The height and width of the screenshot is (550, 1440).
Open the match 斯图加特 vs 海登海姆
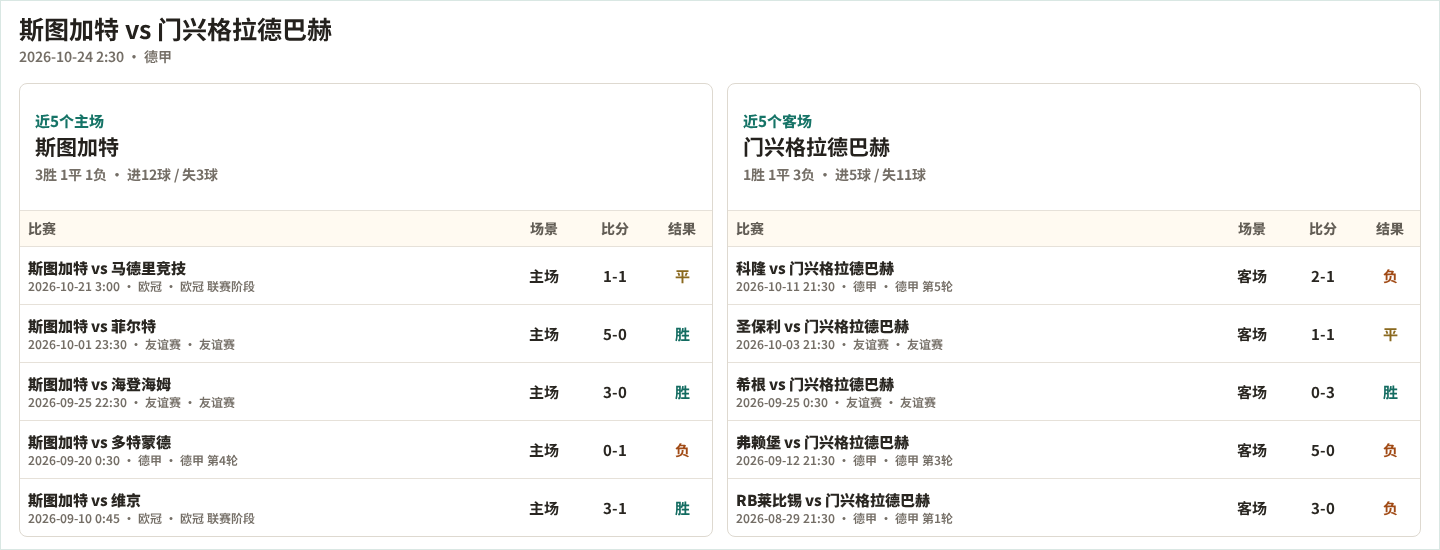click(99, 384)
